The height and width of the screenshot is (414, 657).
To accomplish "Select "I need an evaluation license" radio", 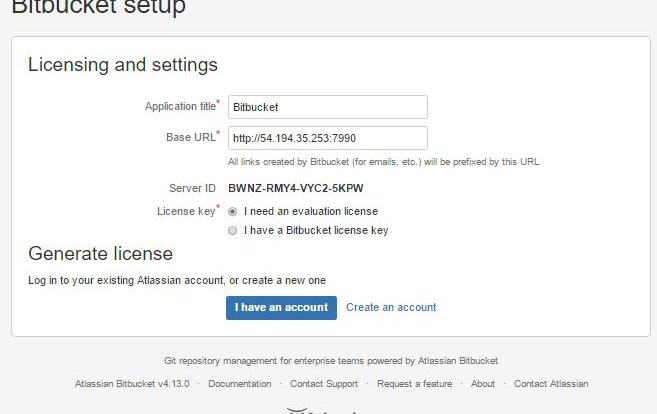I will [x=232, y=212].
